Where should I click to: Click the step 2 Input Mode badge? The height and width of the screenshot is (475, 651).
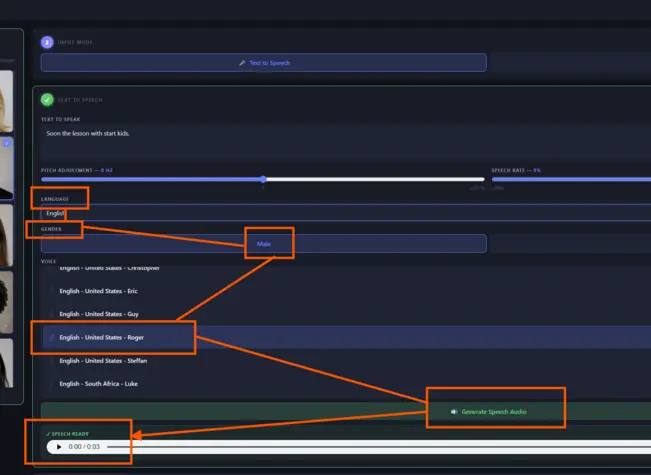pos(47,42)
